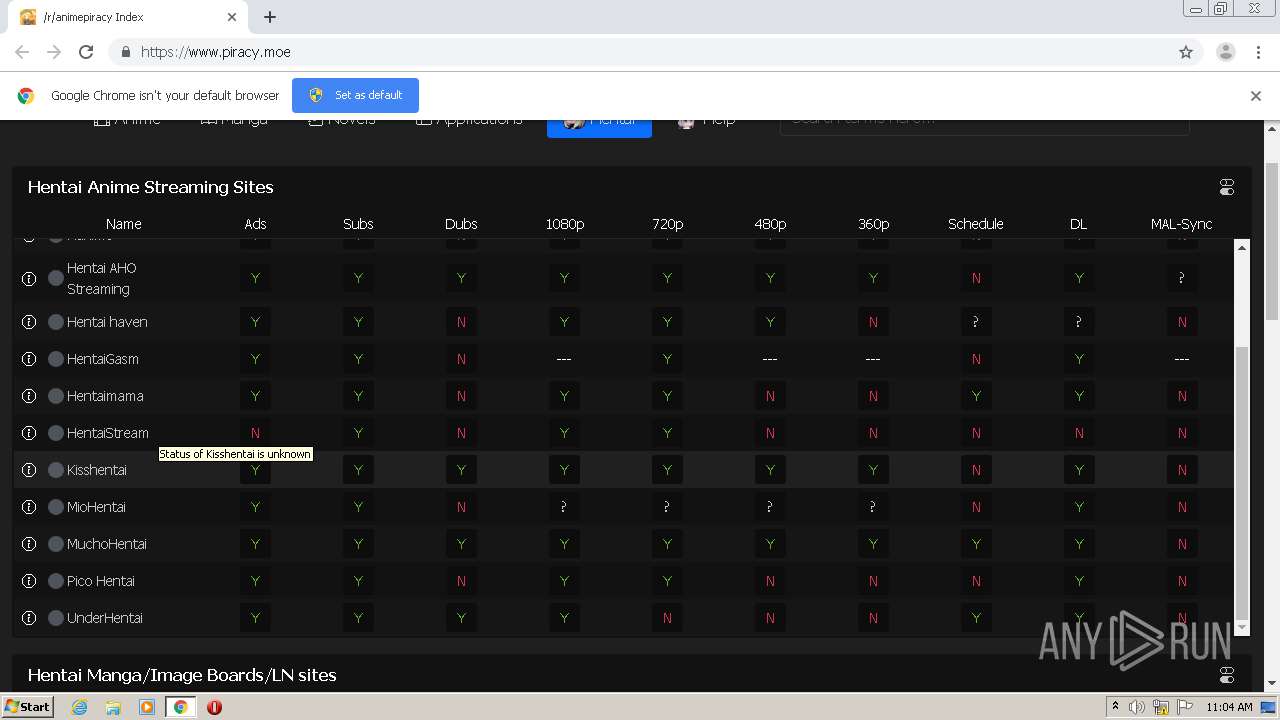The image size is (1280, 720).
Task: Sort table by MAL-Sync column
Action: coord(1181,224)
